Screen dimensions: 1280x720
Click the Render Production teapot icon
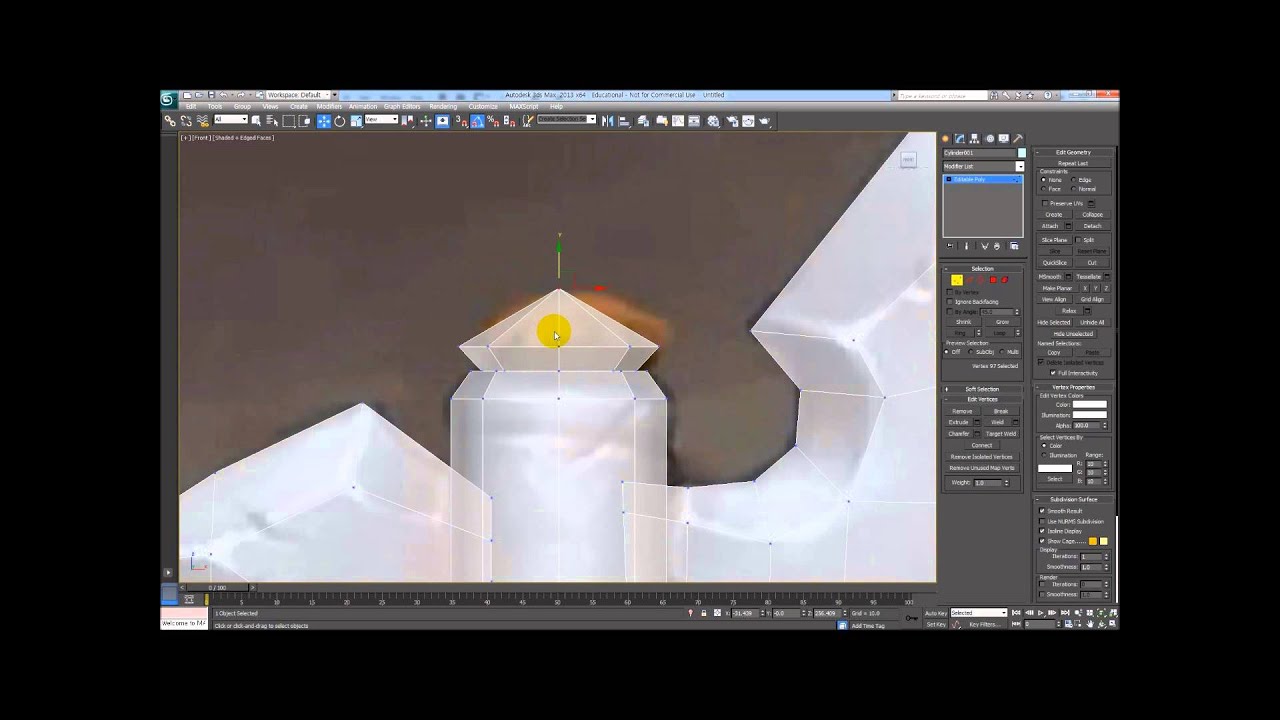(765, 121)
